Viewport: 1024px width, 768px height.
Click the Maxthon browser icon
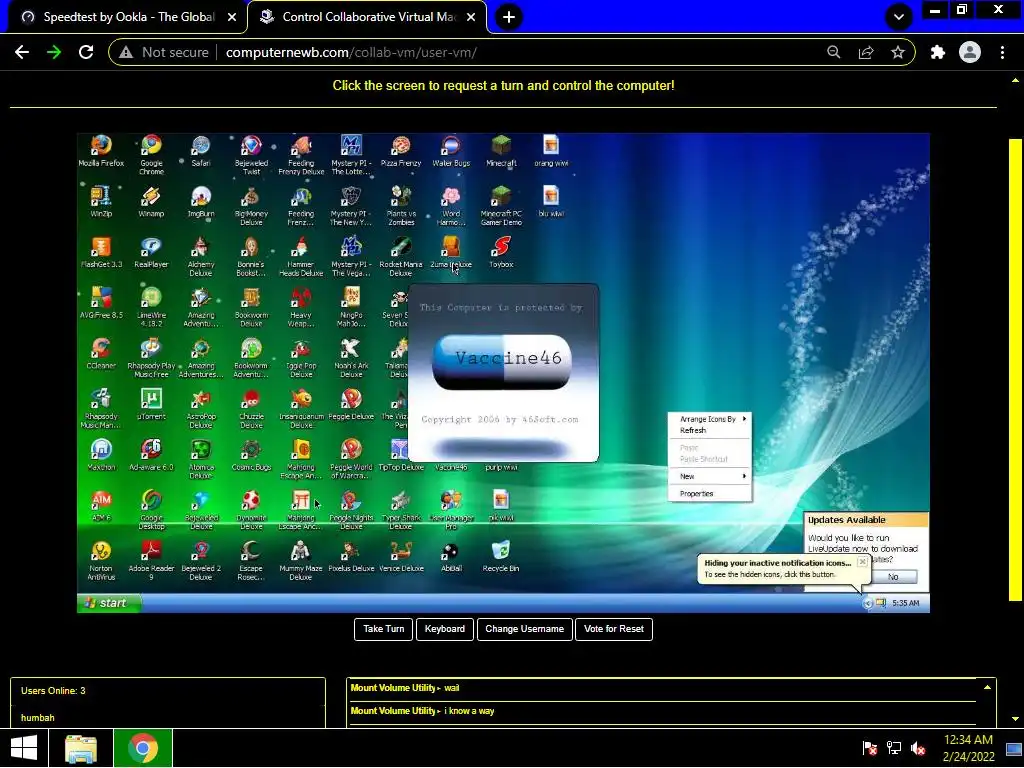coord(101,454)
